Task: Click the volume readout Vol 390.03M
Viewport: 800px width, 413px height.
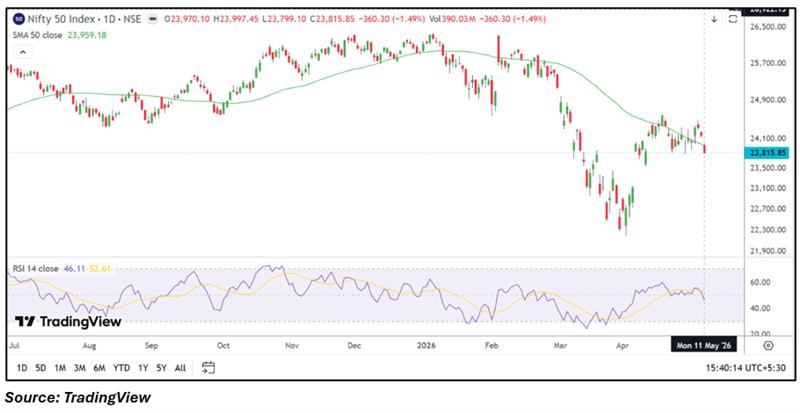Action: 453,19
